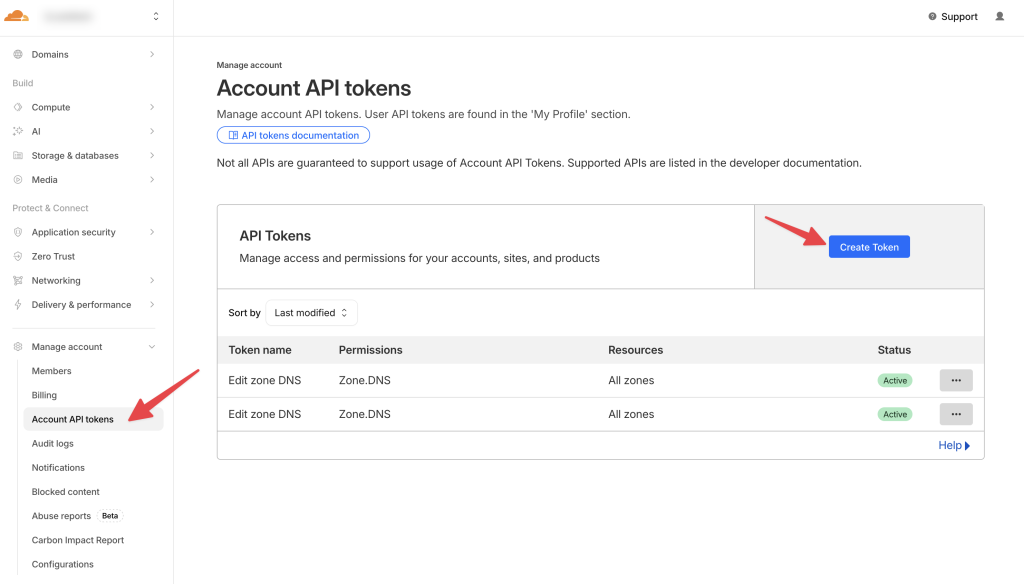Click the Storage & databases icon

click(x=18, y=155)
